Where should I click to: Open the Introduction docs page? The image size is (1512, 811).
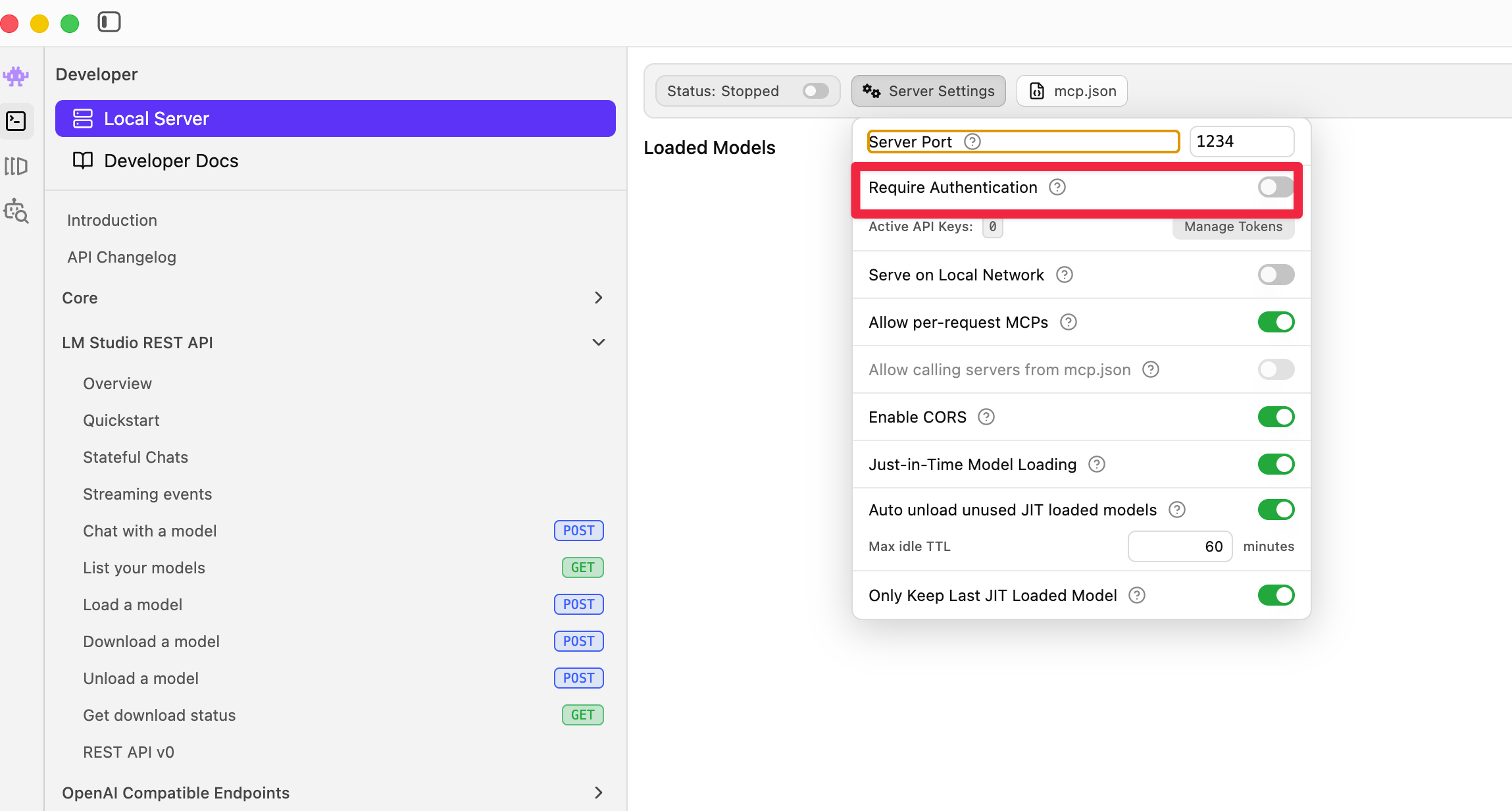[112, 220]
